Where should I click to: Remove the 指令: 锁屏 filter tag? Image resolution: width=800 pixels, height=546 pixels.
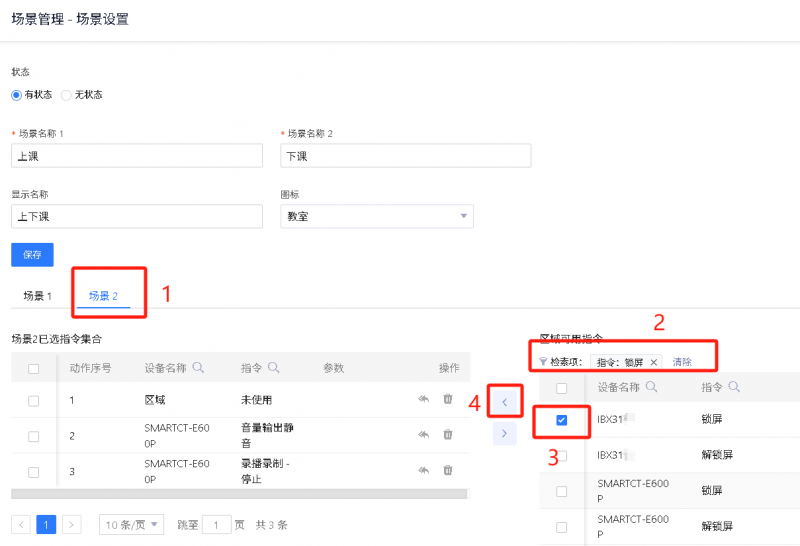pos(654,362)
